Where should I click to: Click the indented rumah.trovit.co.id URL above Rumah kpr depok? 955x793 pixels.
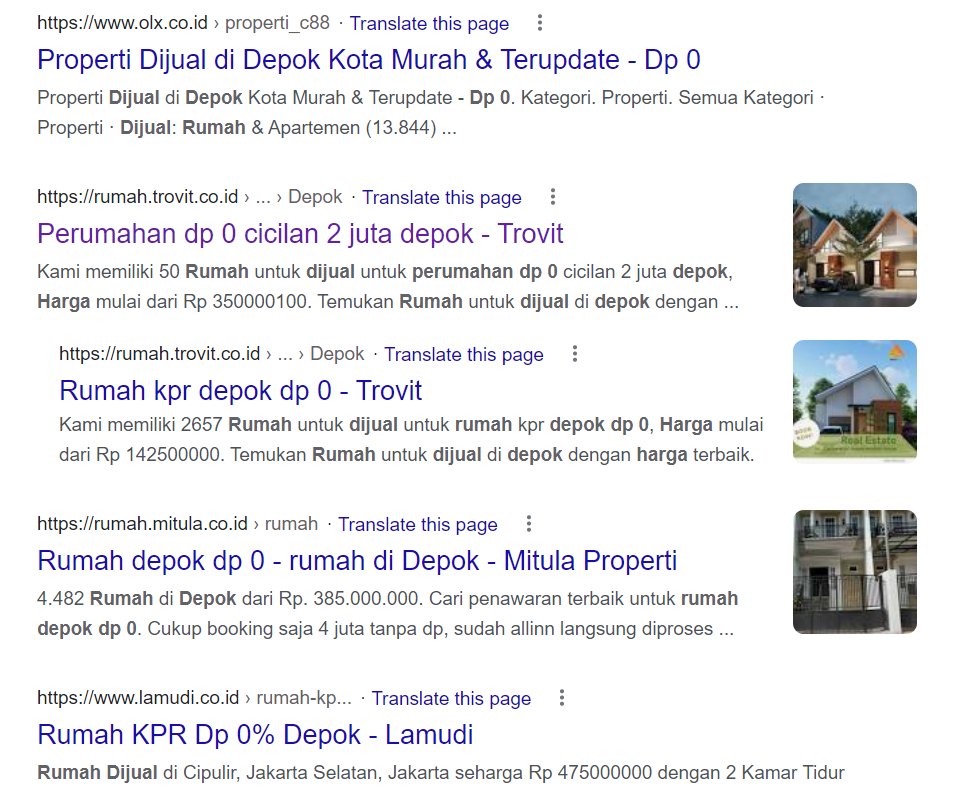click(160, 354)
